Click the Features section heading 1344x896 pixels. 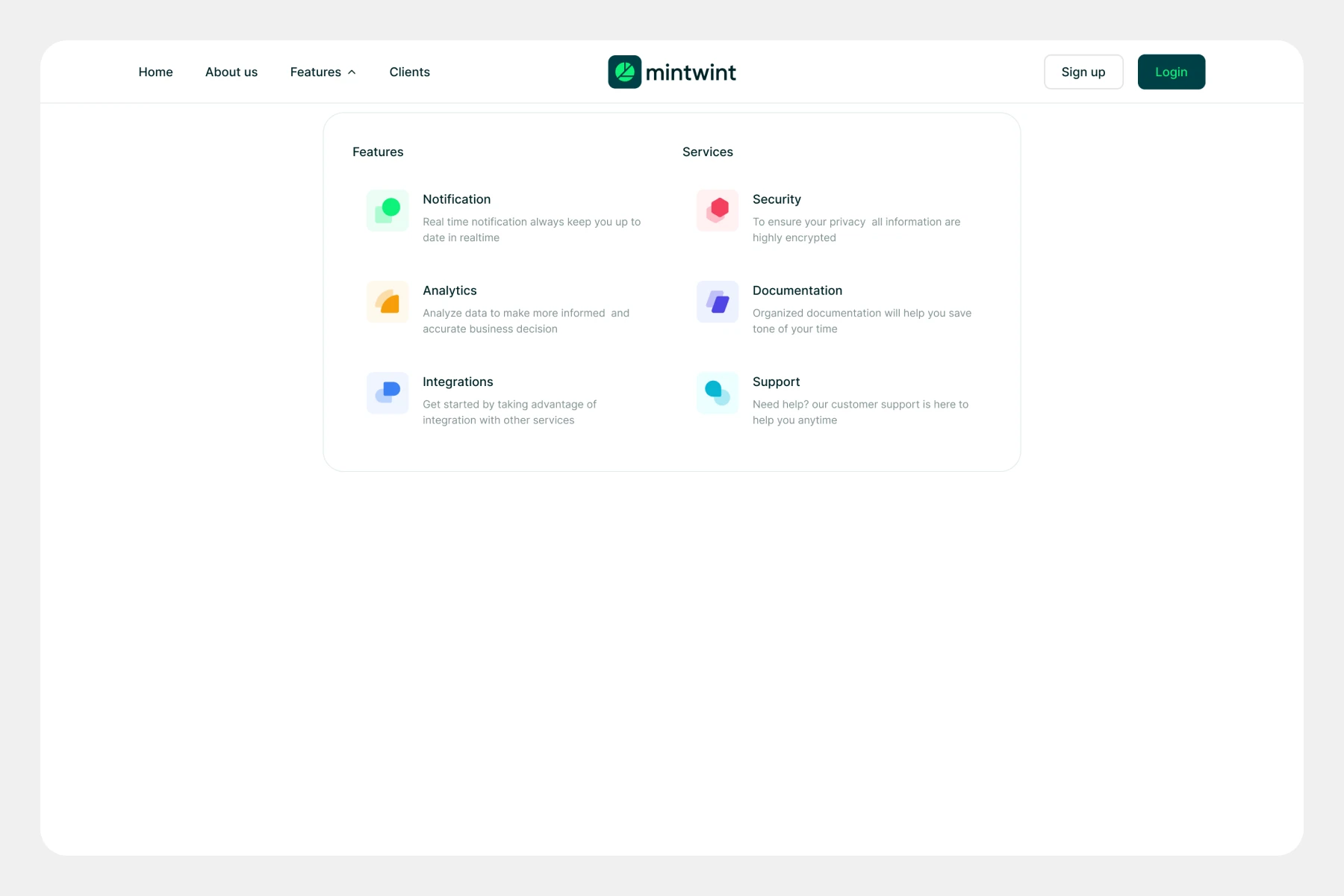coord(378,152)
